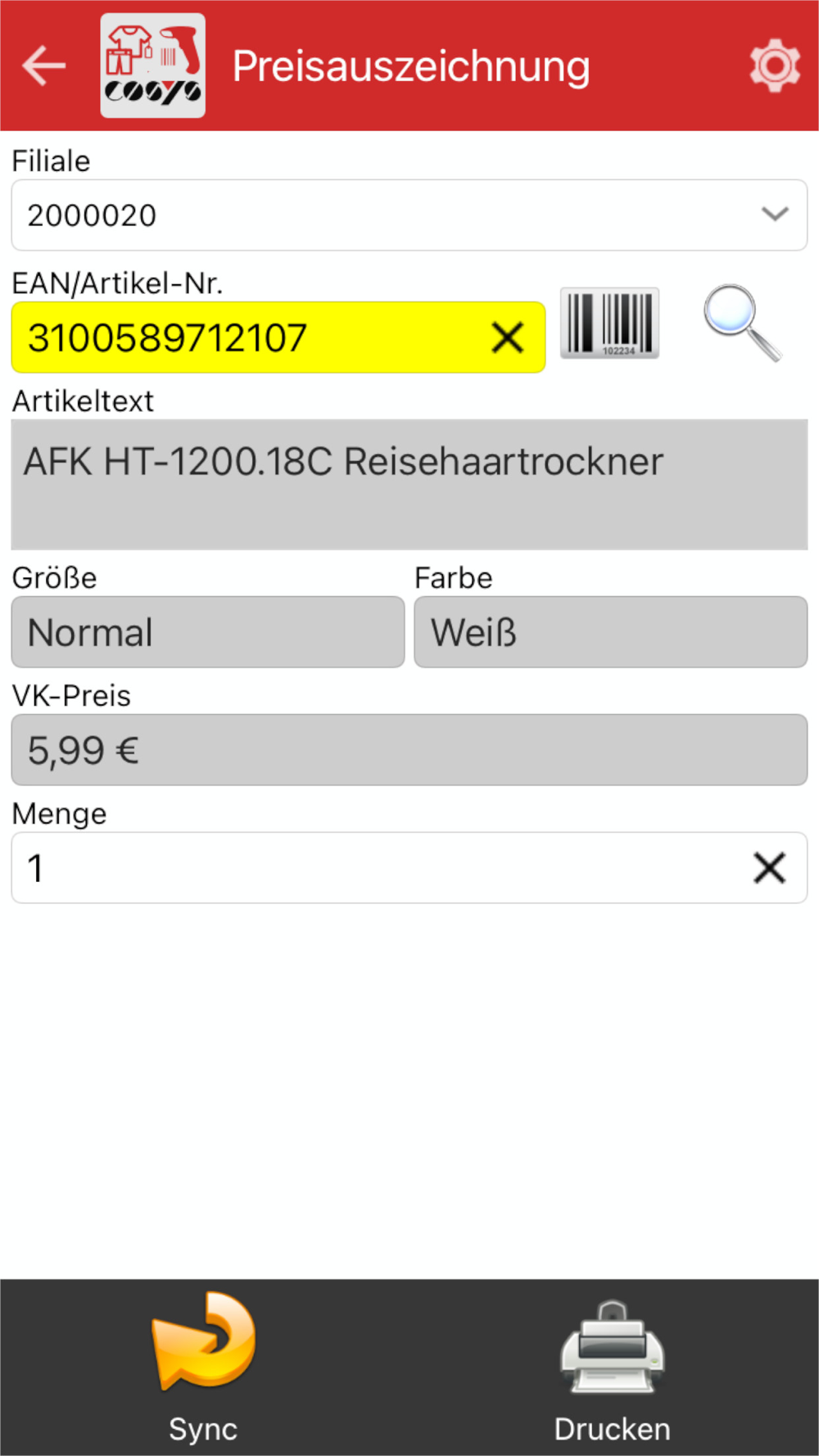
Task: Tap the COSYS app logo
Action: tap(153, 66)
